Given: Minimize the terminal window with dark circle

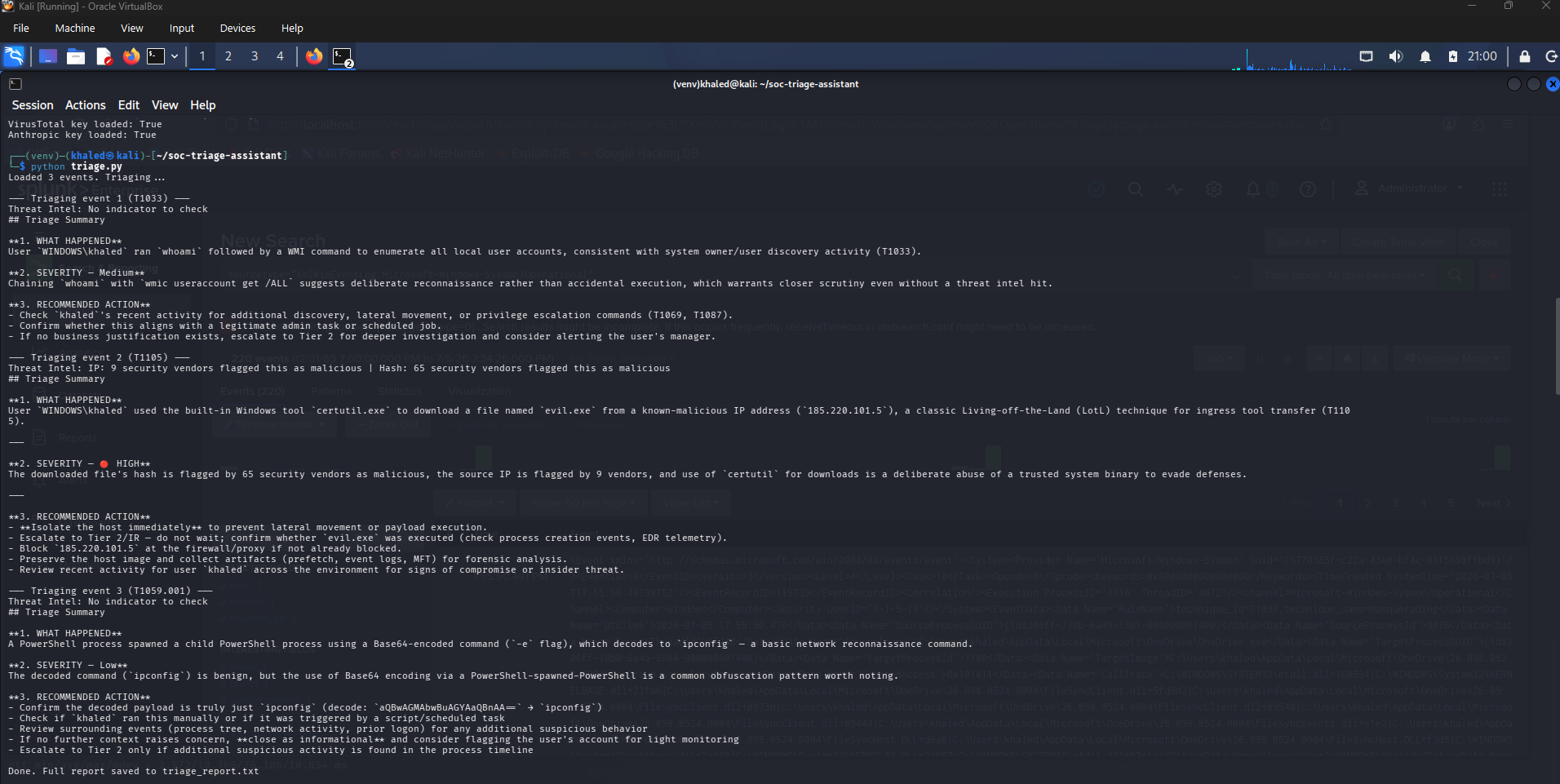Looking at the screenshot, I should pyautogui.click(x=1514, y=84).
